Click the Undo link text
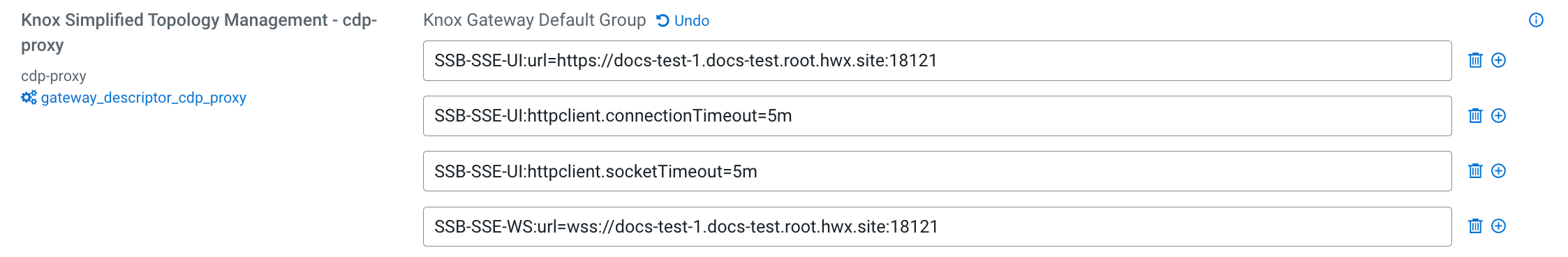1568x257 pixels. [692, 21]
